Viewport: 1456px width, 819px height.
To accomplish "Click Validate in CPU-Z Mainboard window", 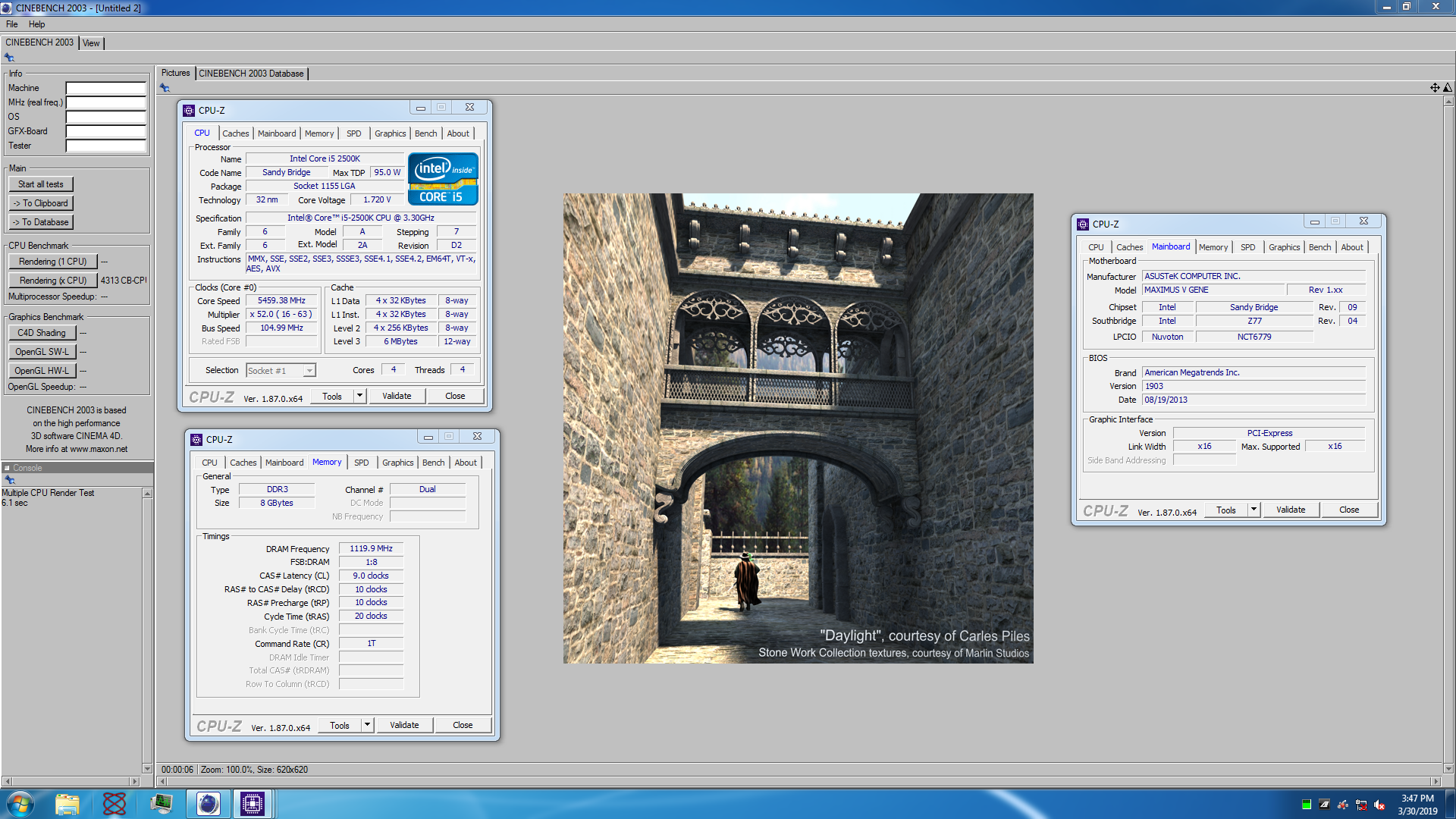I will pos(1291,510).
